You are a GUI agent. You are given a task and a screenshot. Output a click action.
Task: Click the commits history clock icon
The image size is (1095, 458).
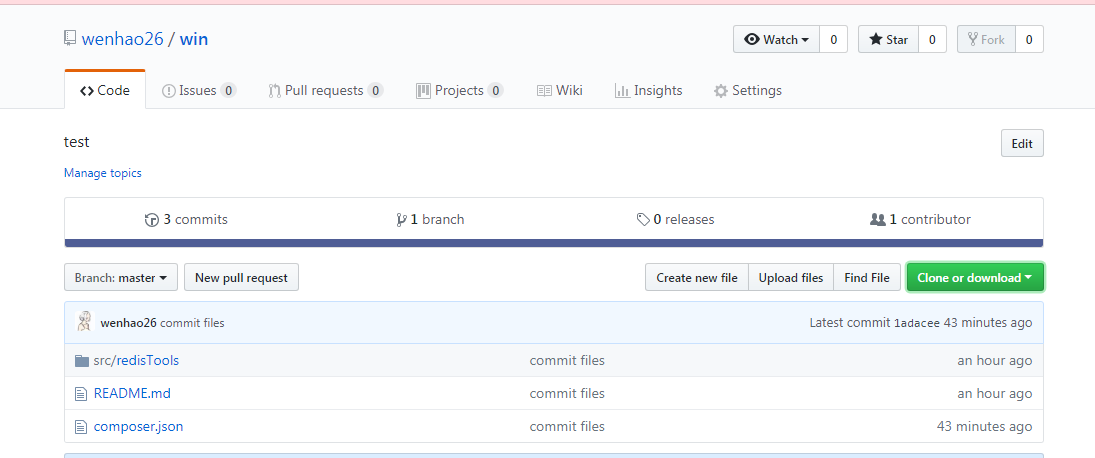pos(151,220)
